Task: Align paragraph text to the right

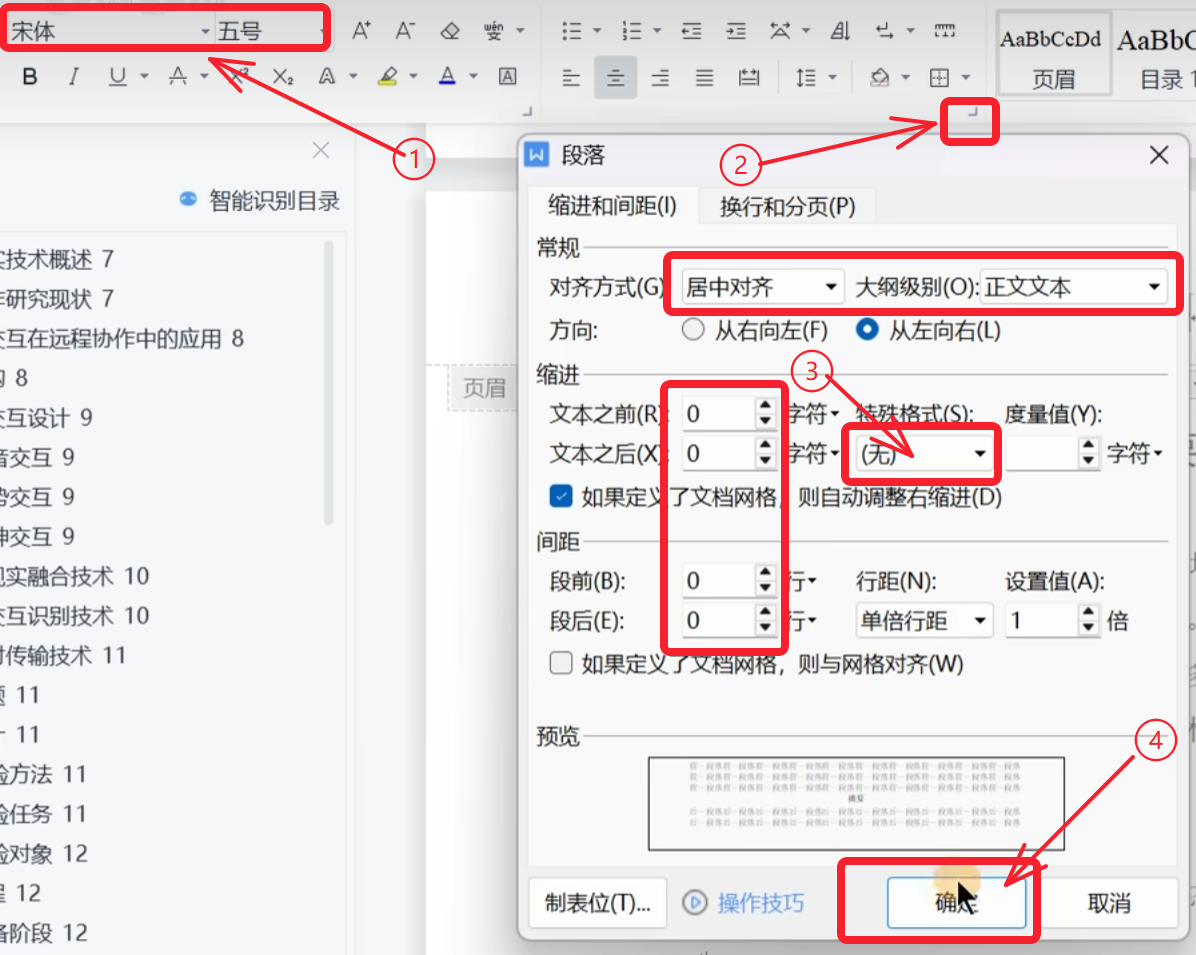Action: pyautogui.click(x=661, y=78)
